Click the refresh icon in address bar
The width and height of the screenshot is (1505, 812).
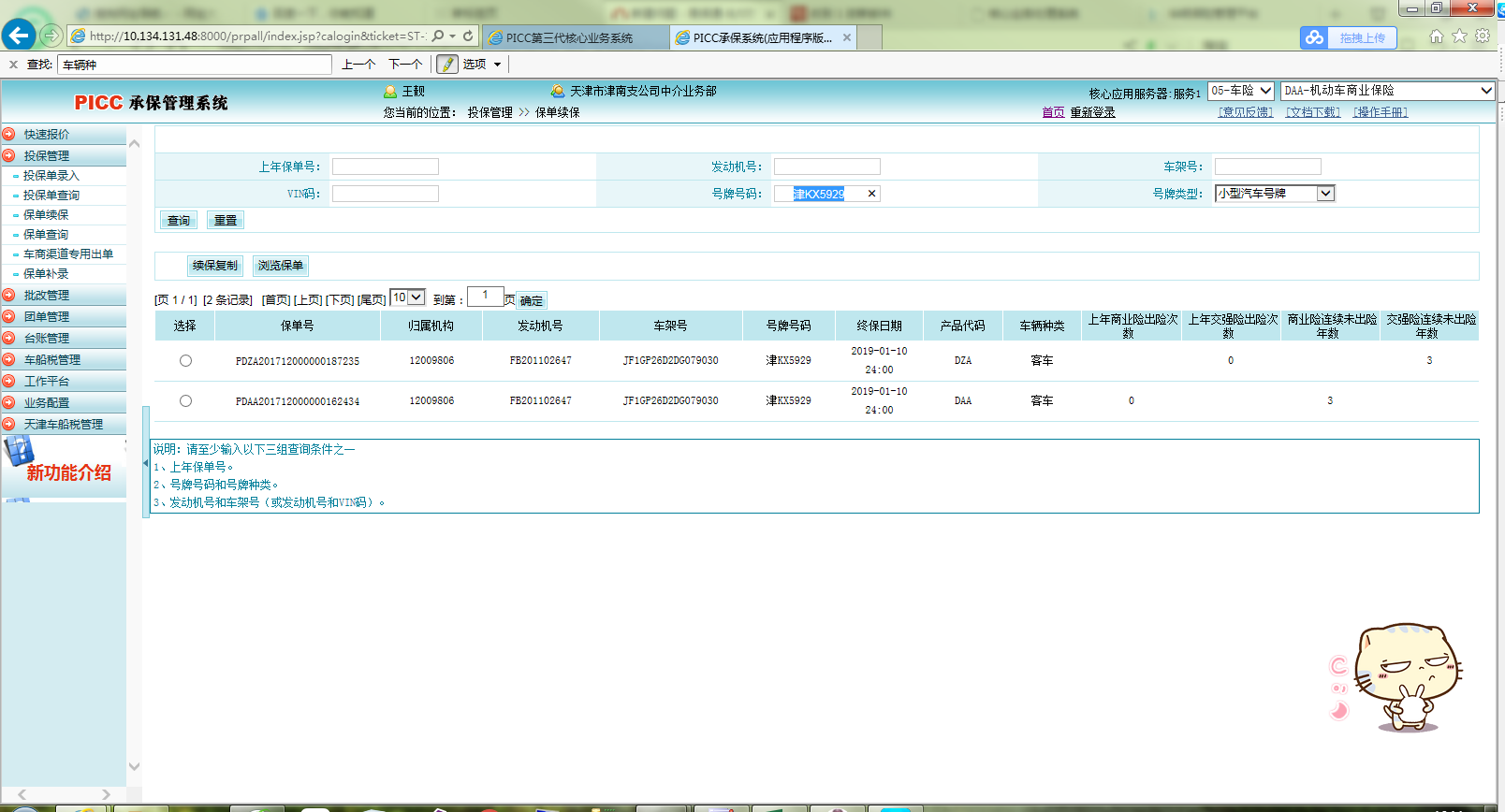(468, 36)
